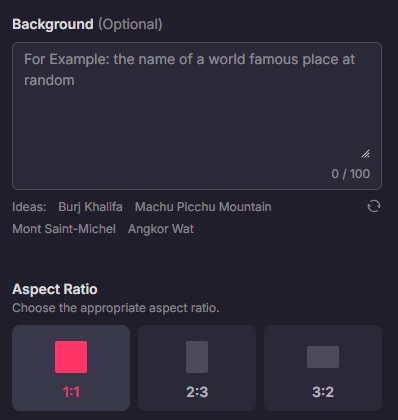This screenshot has width=398, height=420.
Task: Click the '2:3' text label
Action: click(x=197, y=392)
